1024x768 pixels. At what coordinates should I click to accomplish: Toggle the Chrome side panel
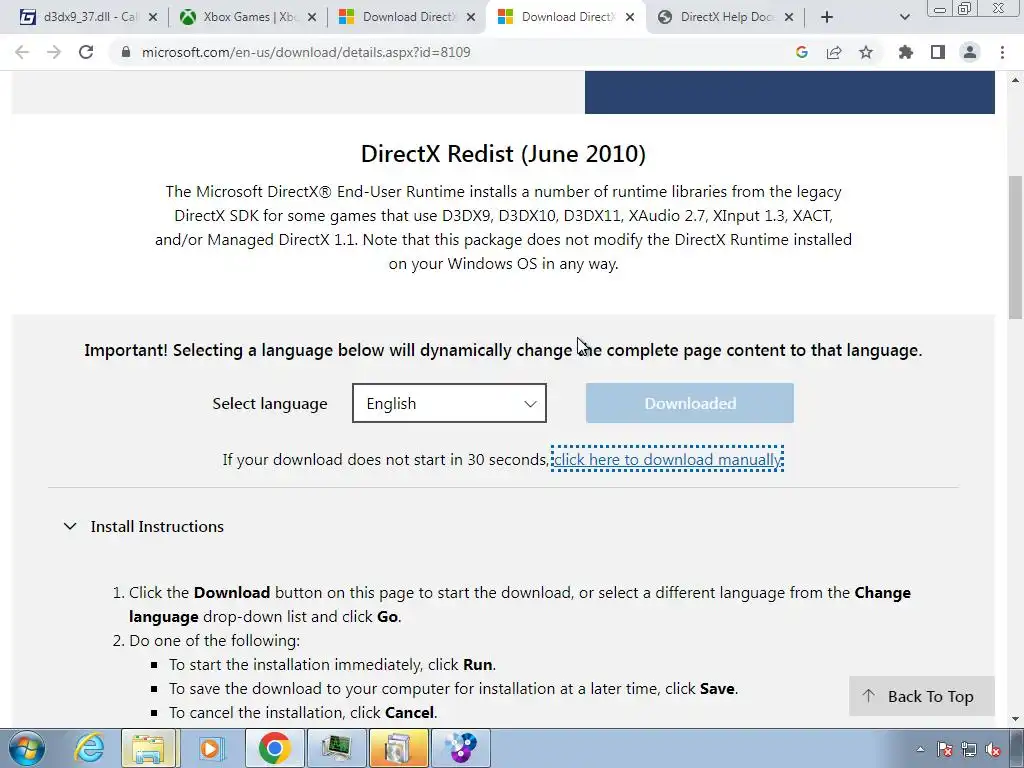(x=938, y=52)
